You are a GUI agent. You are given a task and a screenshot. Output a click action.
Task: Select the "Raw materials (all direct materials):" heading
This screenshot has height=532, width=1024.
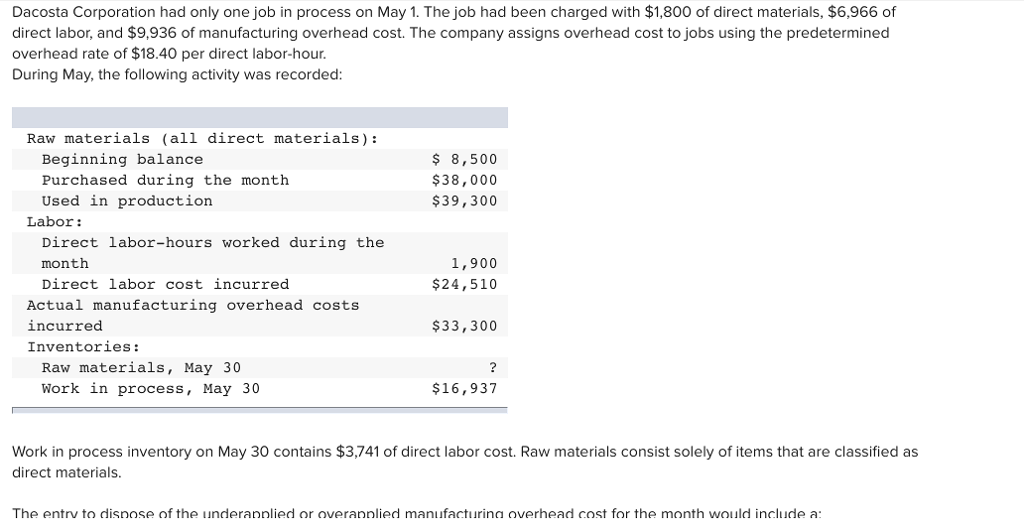click(202, 139)
